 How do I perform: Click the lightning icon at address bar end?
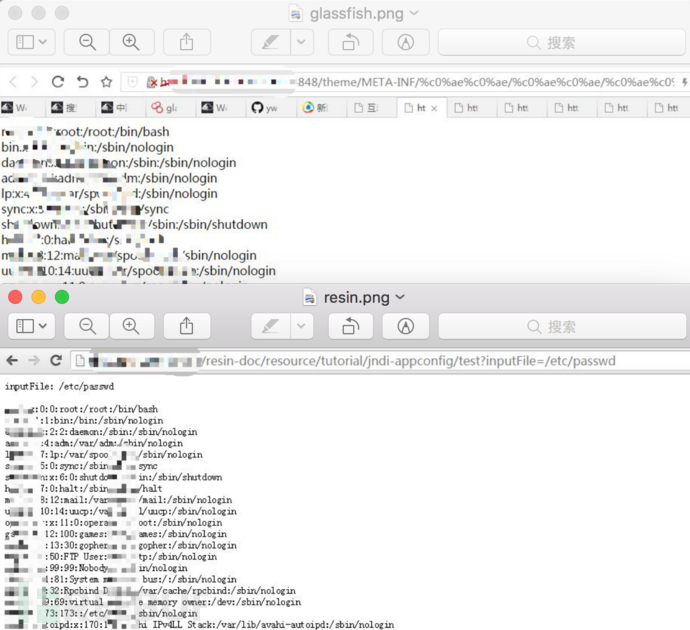point(684,82)
